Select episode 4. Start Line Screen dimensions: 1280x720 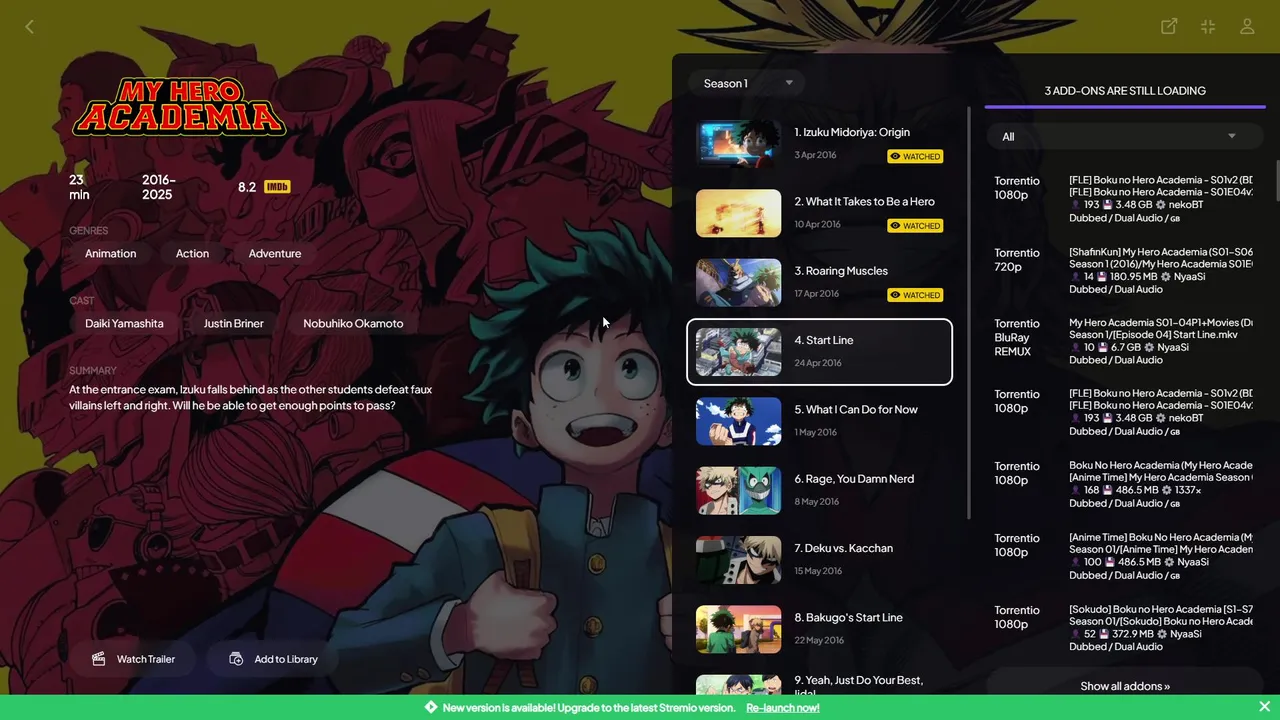pyautogui.click(x=820, y=351)
